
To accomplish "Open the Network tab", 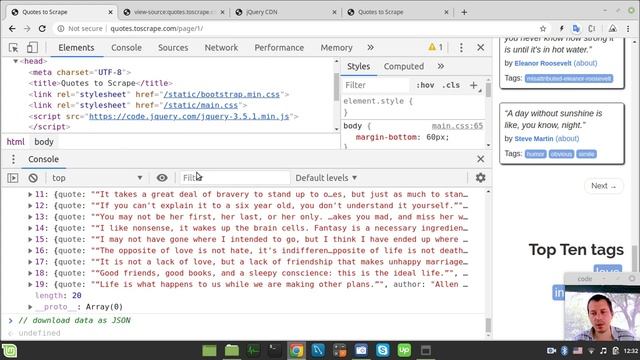I will tap(221, 48).
